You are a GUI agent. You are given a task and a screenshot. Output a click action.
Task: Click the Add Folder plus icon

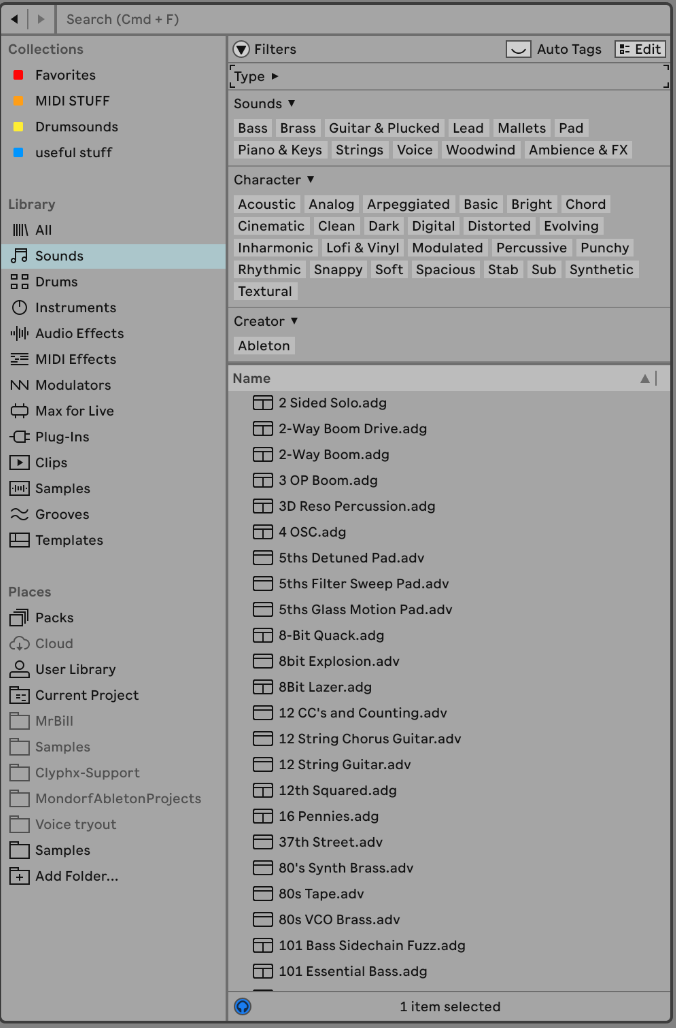click(x=19, y=876)
